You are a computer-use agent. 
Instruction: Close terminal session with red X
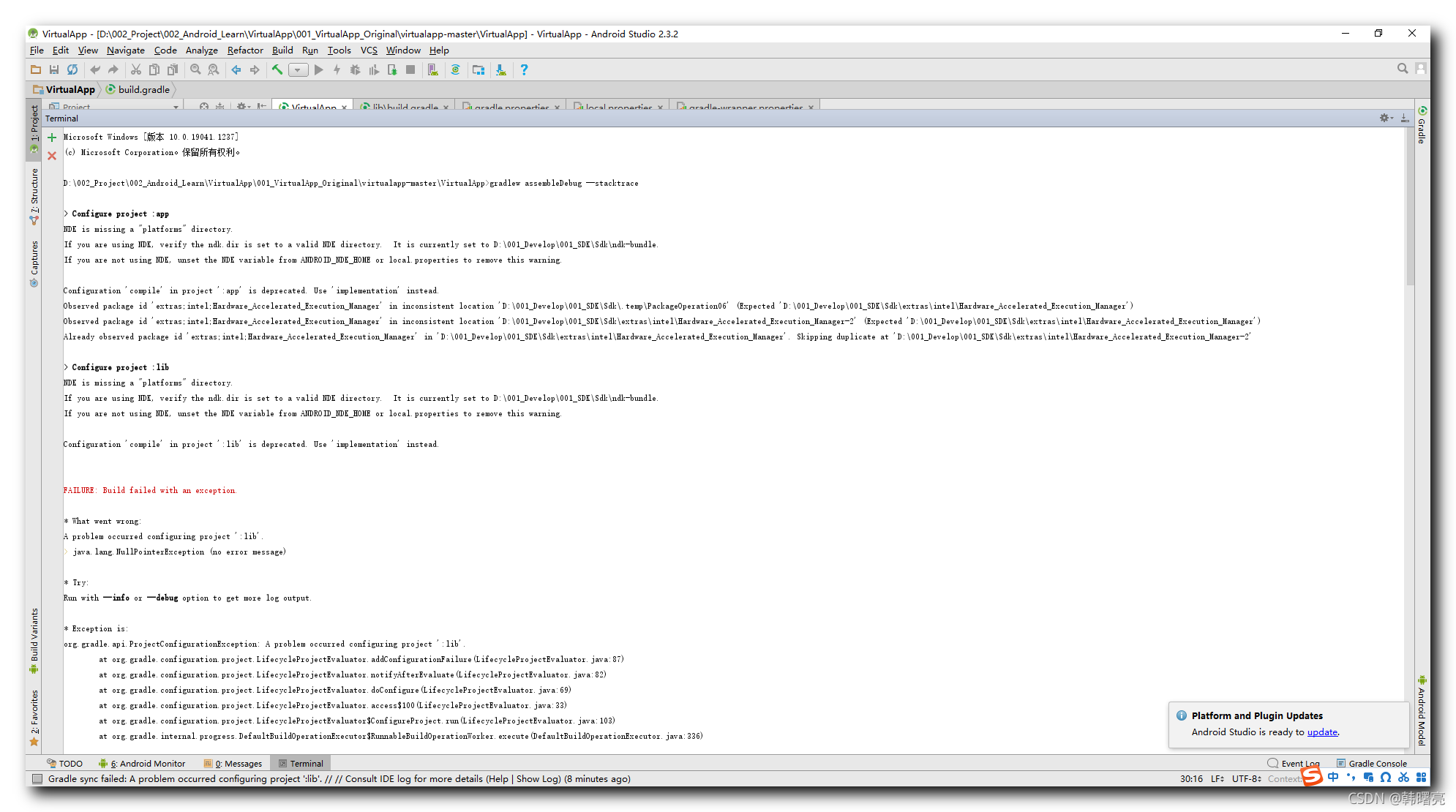pos(52,156)
